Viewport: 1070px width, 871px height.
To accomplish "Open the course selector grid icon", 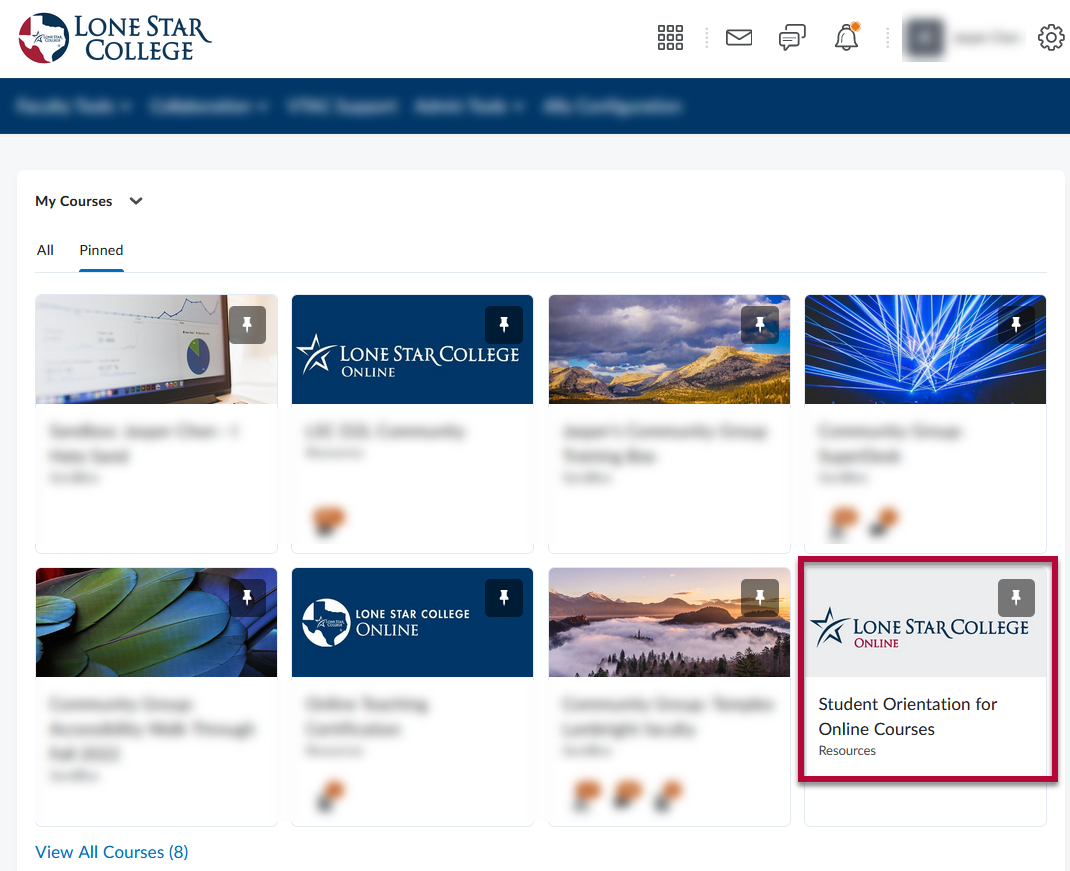I will pos(670,38).
